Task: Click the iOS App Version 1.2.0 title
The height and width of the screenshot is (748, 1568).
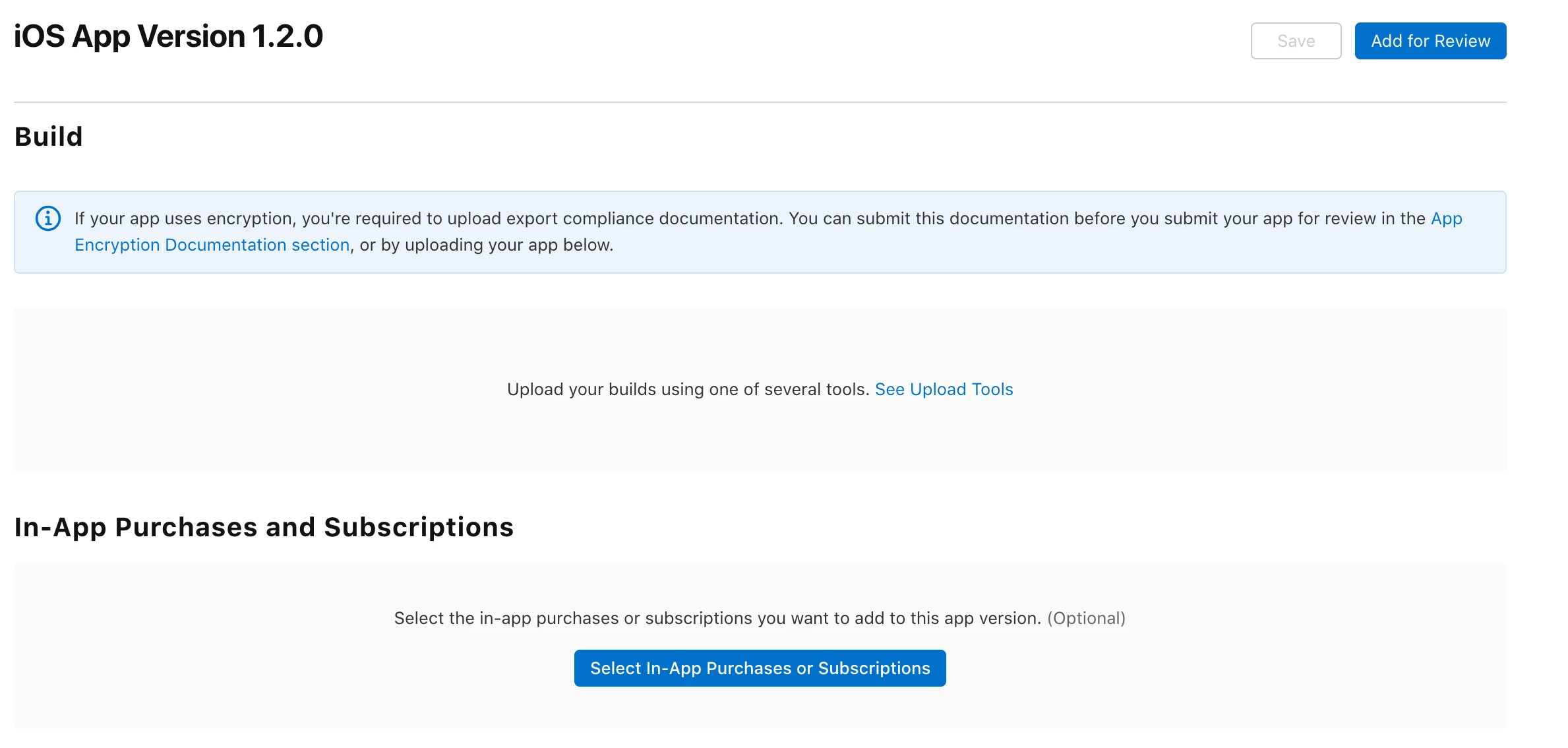Action: [x=168, y=36]
